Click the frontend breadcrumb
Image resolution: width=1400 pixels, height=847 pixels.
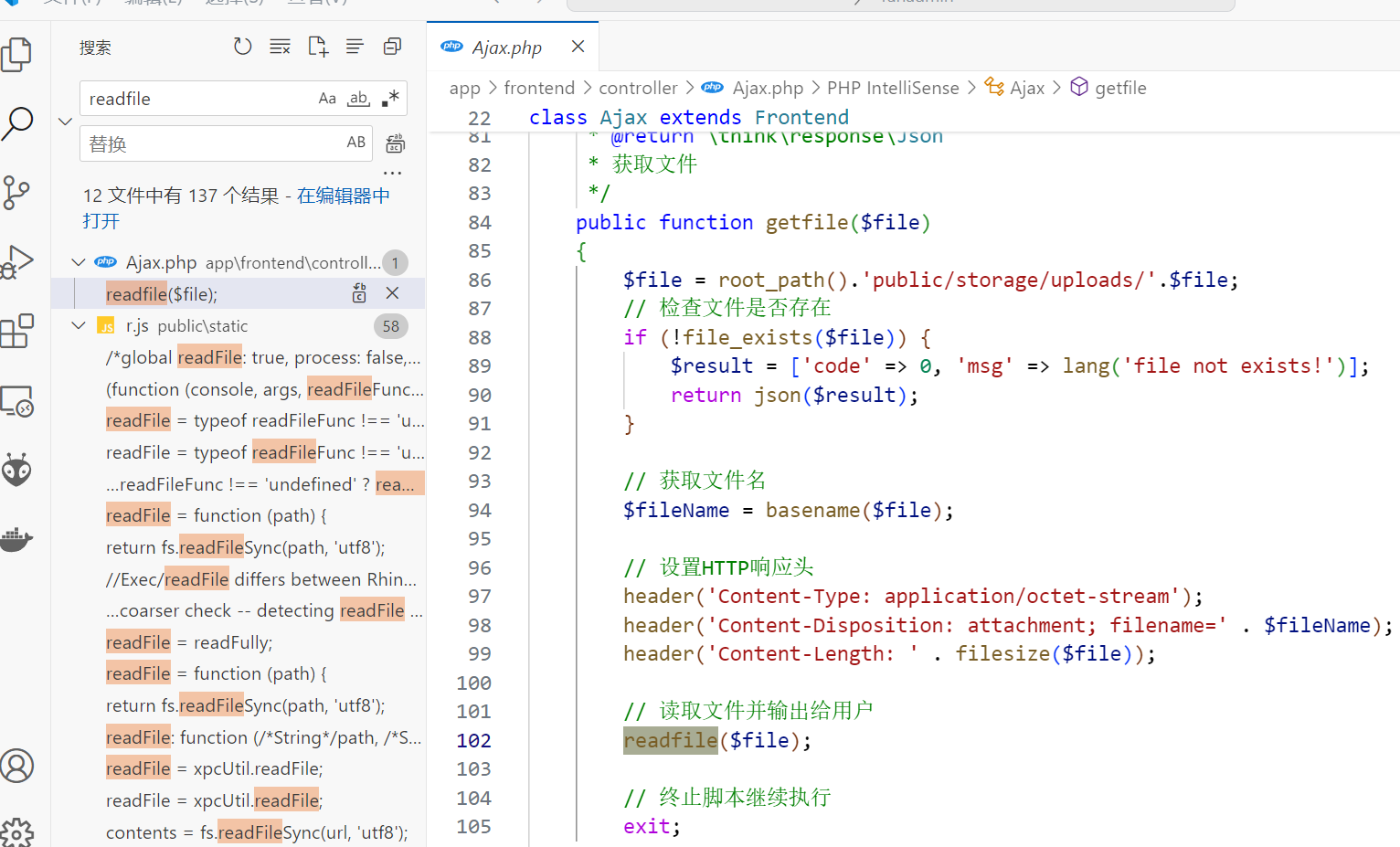539,88
